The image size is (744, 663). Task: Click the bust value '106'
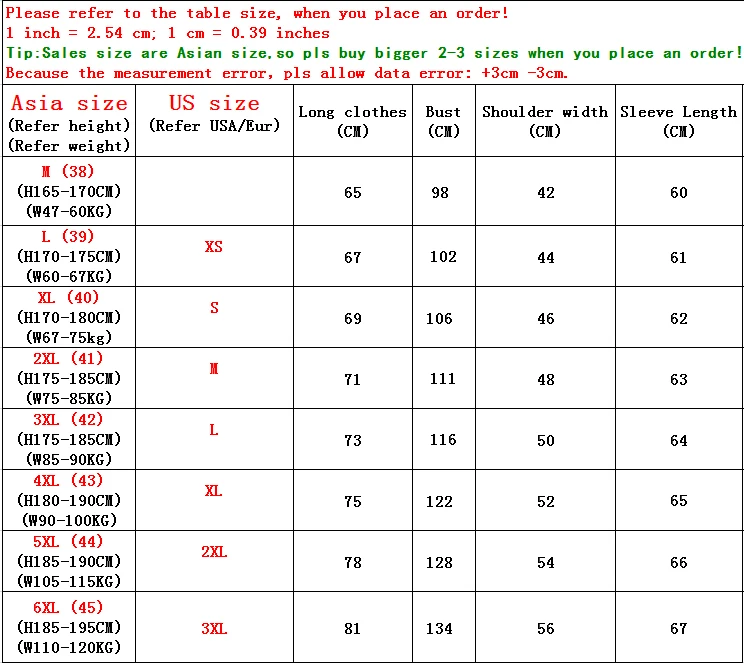click(439, 318)
